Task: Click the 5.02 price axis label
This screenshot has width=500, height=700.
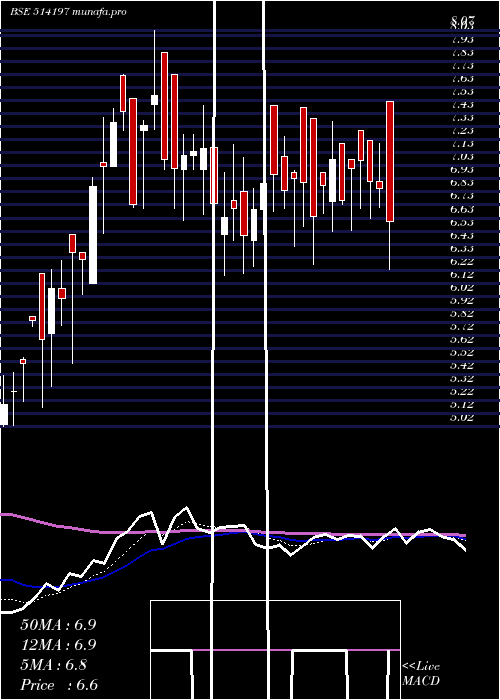Action: tap(462, 418)
